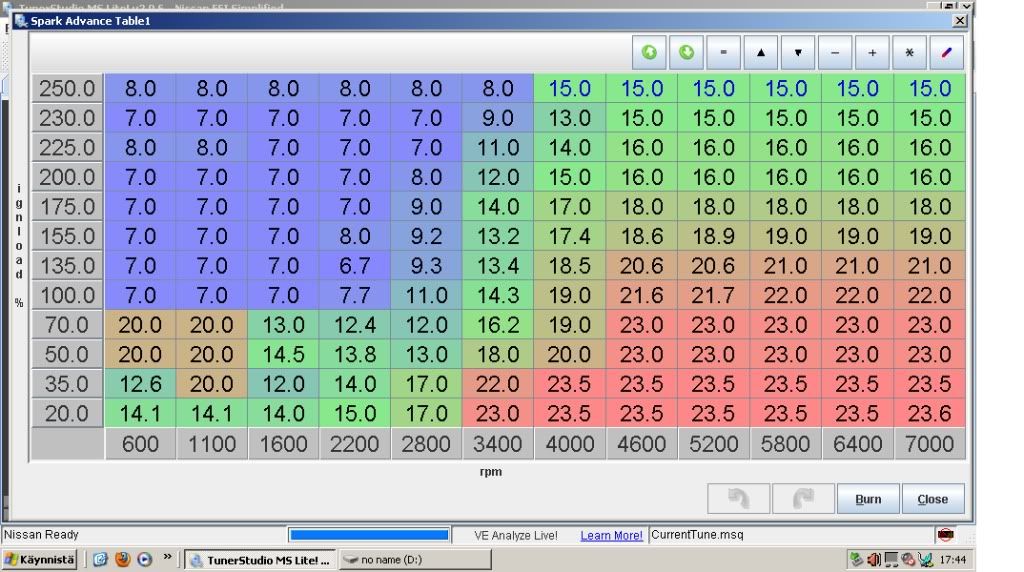The width and height of the screenshot is (1024, 572).
Task: Click the CurrentTune.msq status text
Action: click(x=697, y=535)
